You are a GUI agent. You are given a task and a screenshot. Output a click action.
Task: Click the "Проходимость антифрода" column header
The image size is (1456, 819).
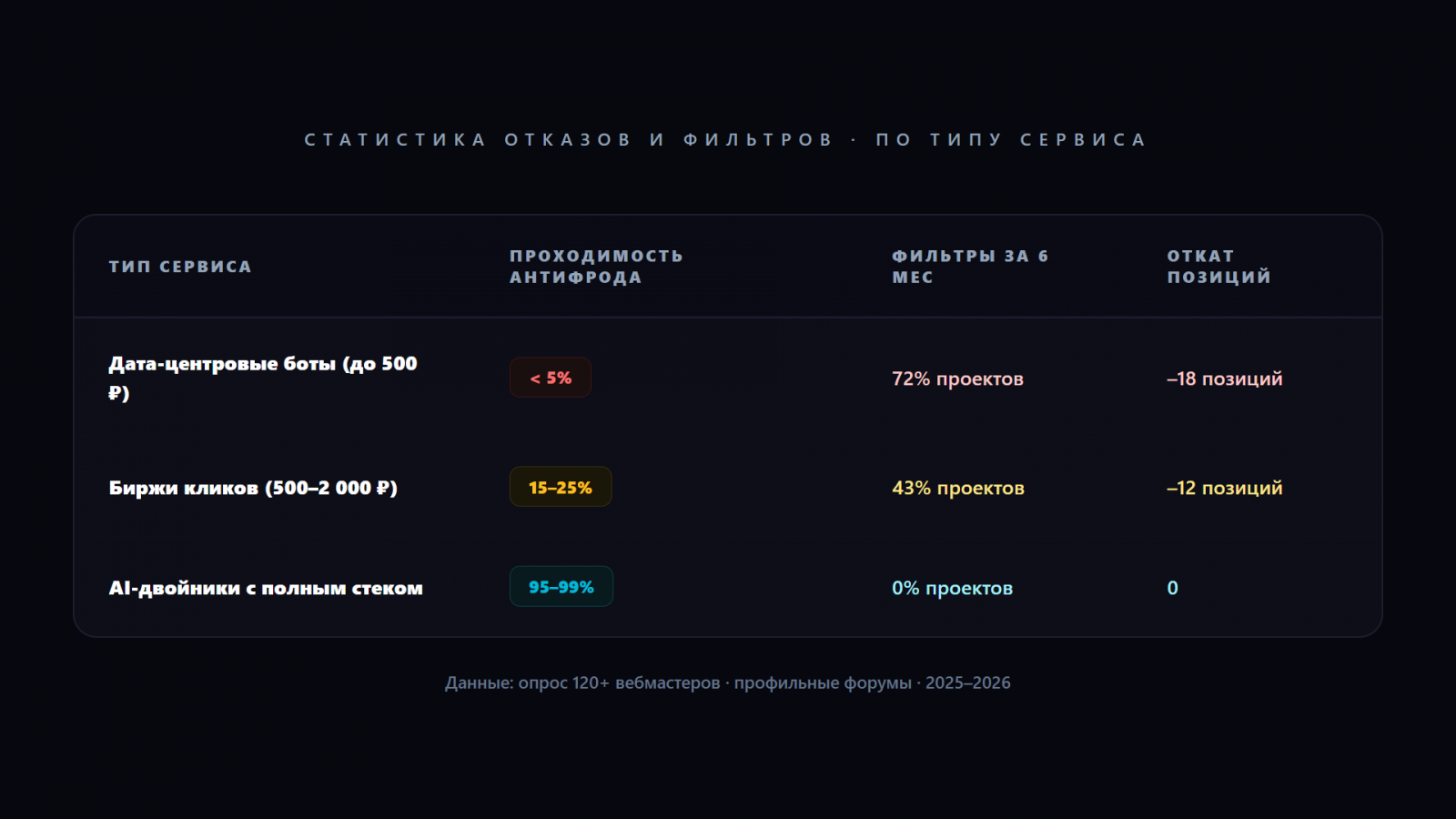[596, 267]
